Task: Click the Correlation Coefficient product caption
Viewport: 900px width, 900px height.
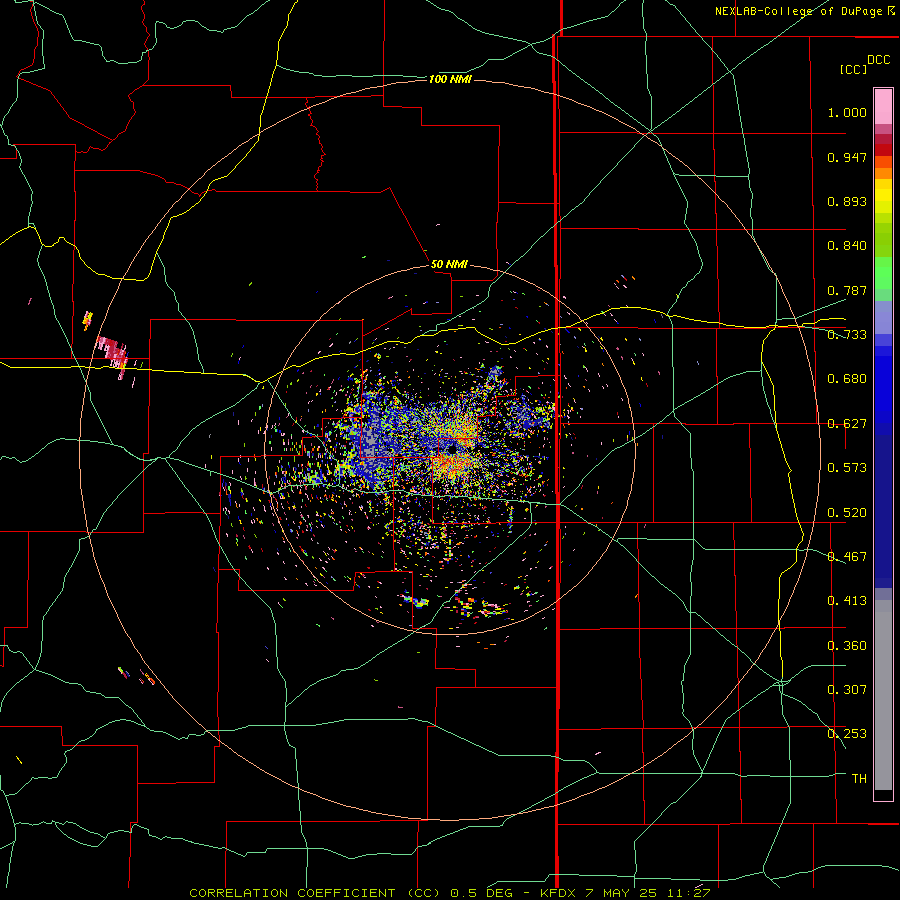Action: [450, 893]
